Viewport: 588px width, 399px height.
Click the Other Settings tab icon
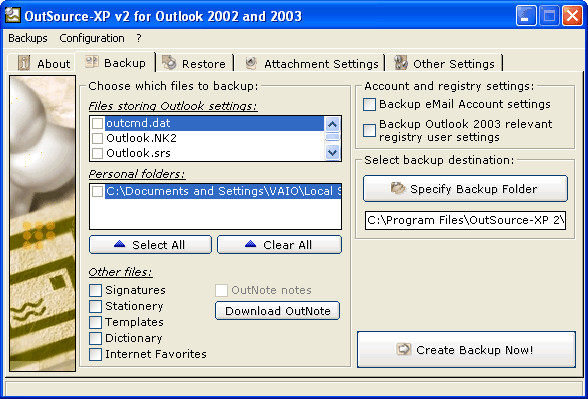pyautogui.click(x=401, y=63)
